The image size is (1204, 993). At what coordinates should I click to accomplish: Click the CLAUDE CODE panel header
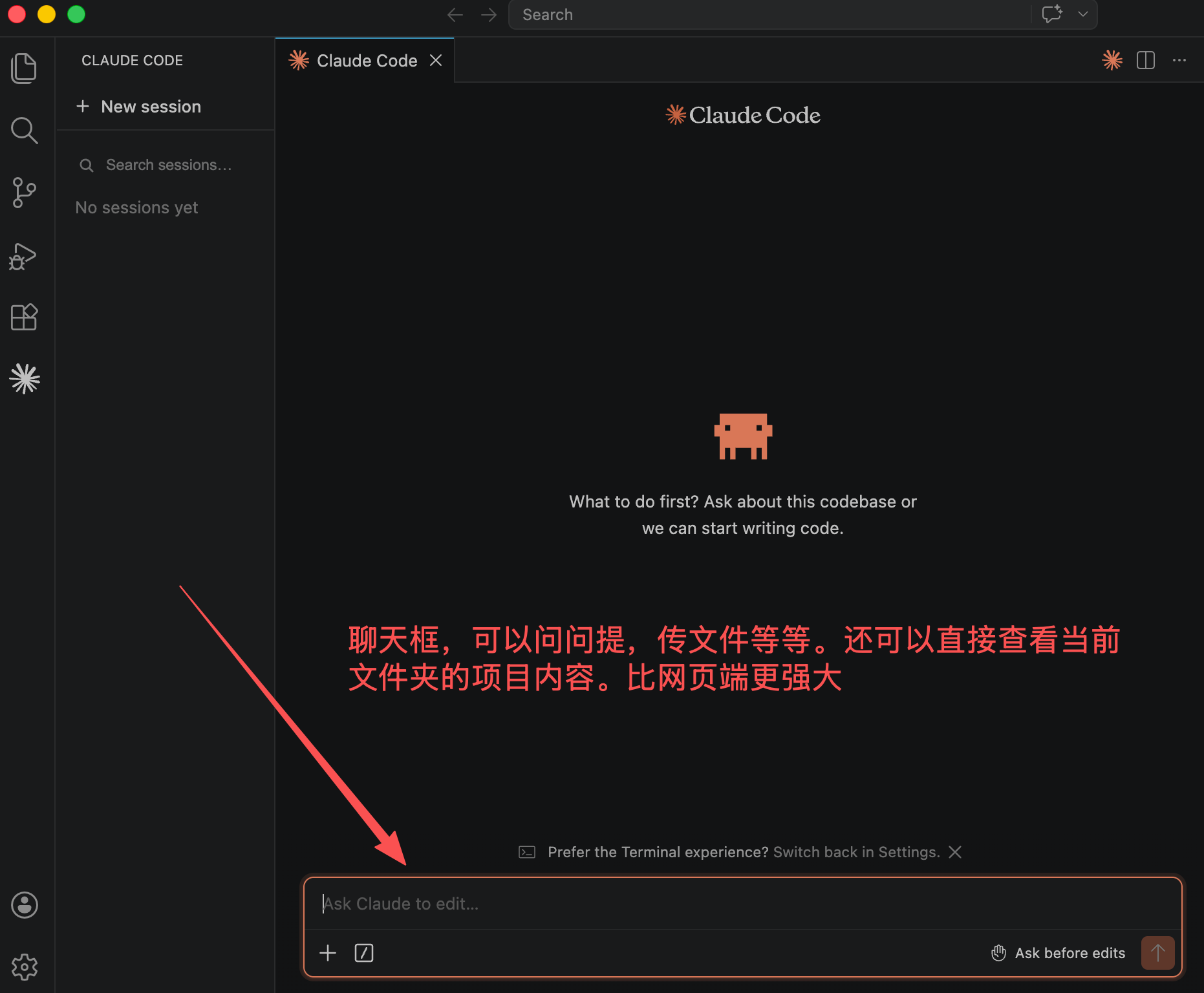pyautogui.click(x=132, y=60)
